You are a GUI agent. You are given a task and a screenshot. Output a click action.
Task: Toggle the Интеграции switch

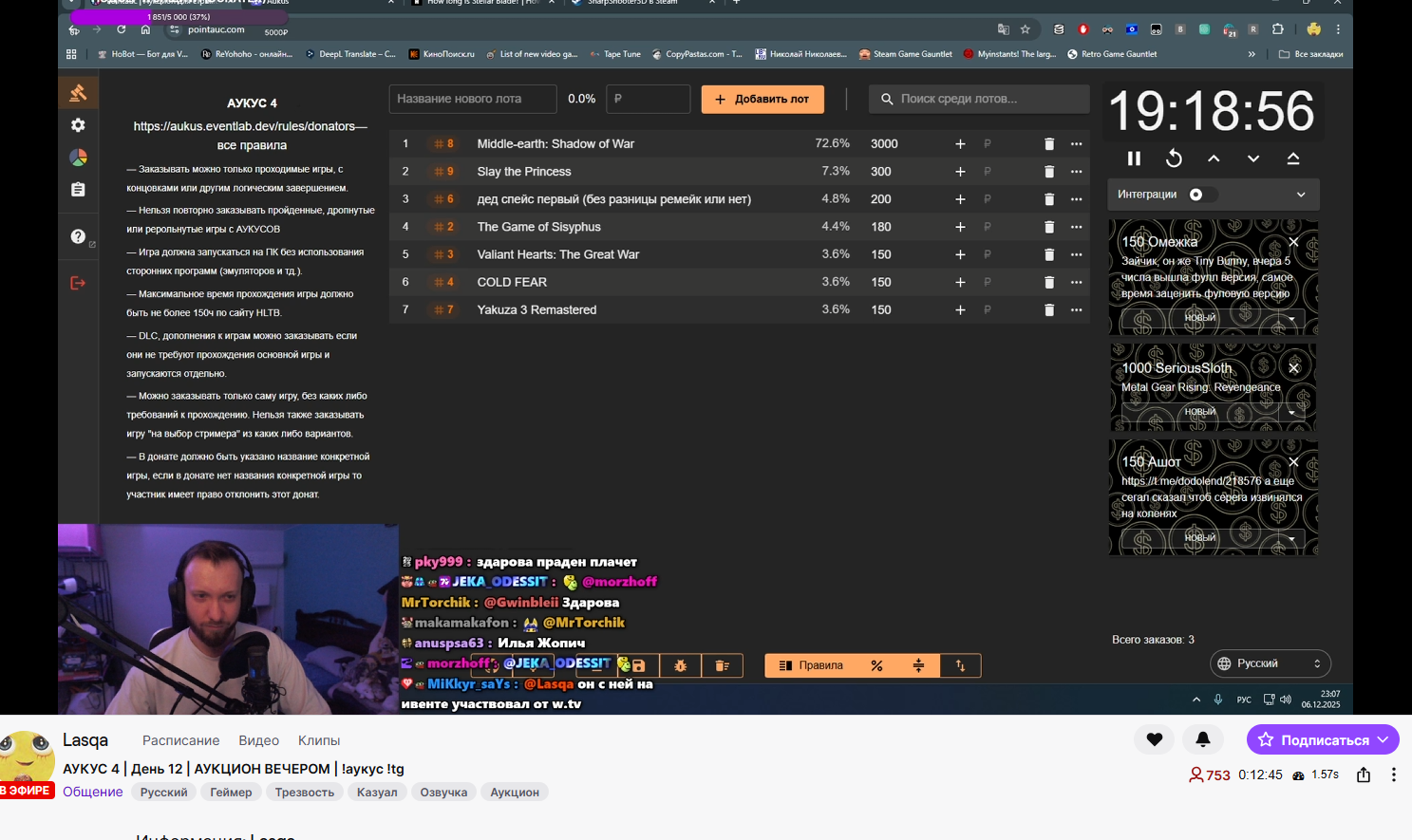(x=1202, y=195)
